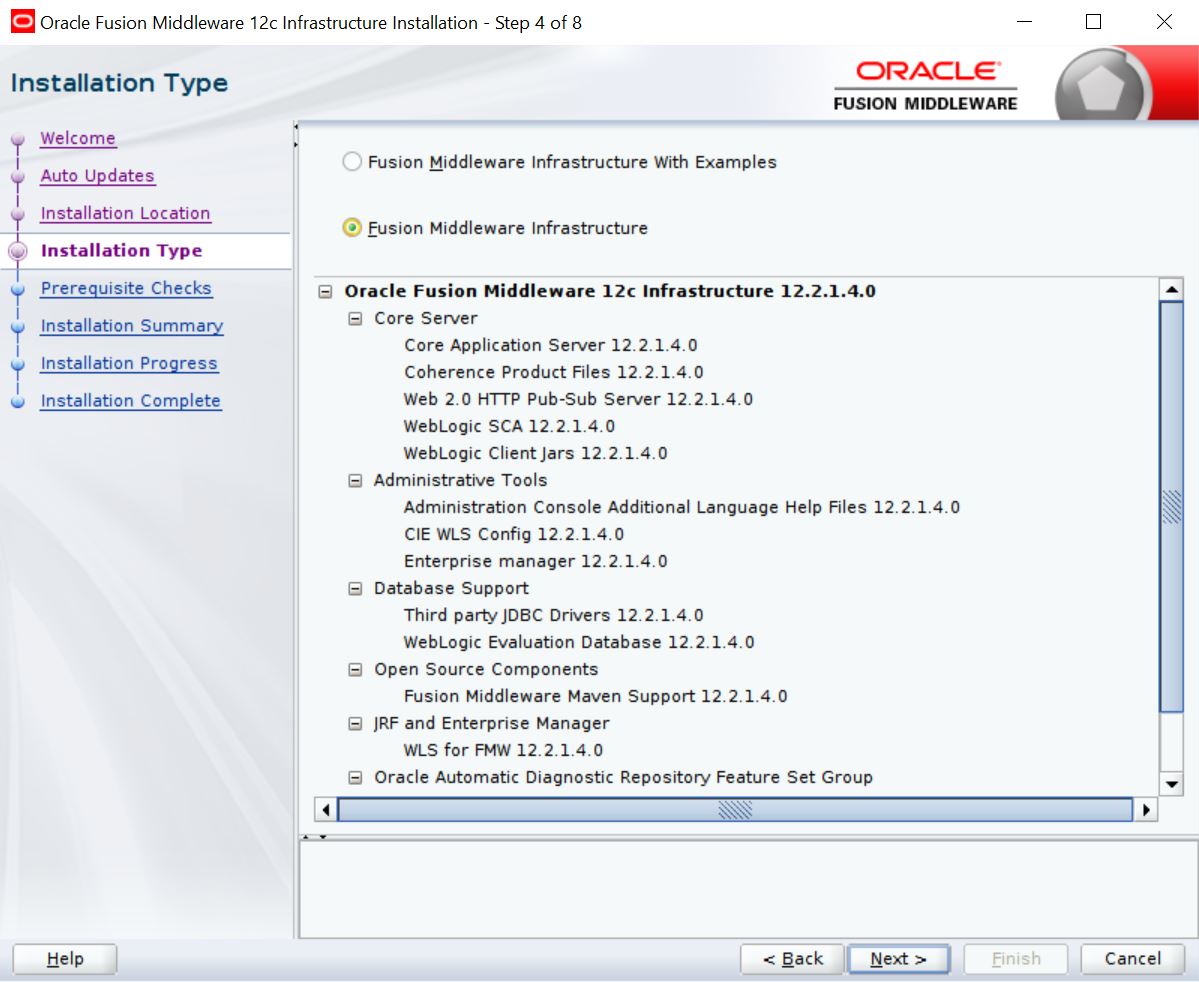Collapse the Database Support tree node
Image resolution: width=1199 pixels, height=982 pixels.
355,588
